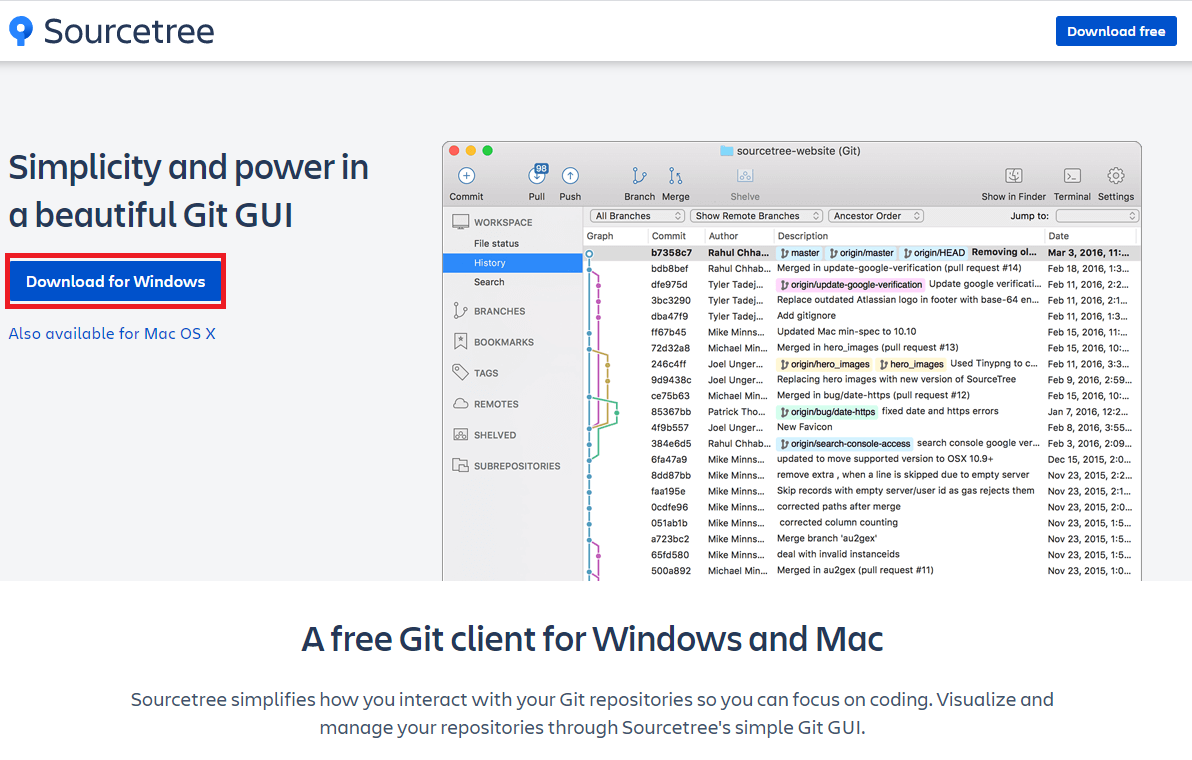
Task: Click the Commit column header
Action: [x=668, y=236]
